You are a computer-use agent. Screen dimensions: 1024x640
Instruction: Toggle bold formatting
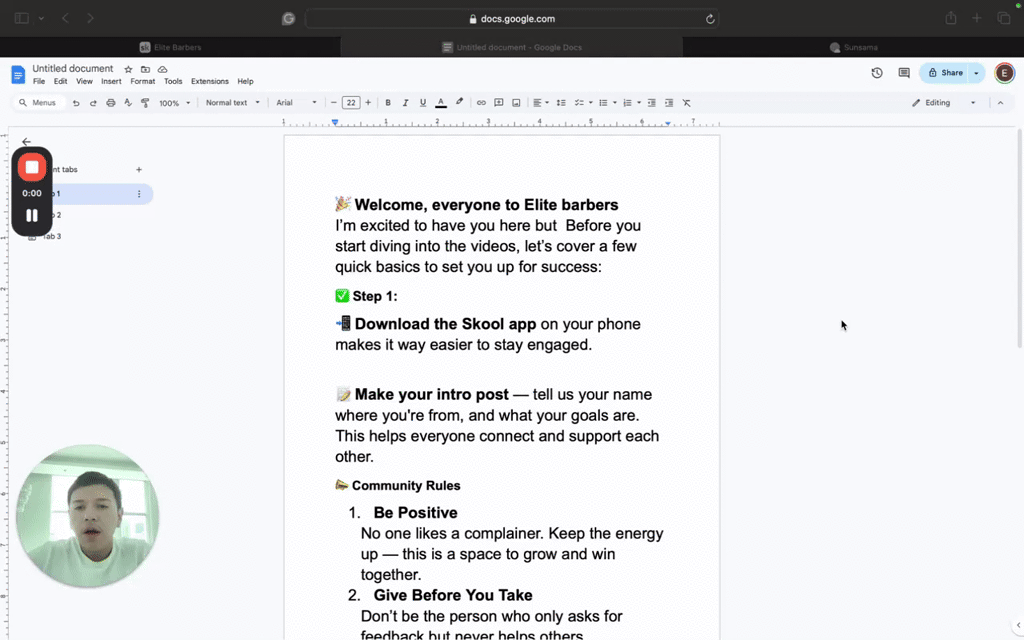point(388,103)
